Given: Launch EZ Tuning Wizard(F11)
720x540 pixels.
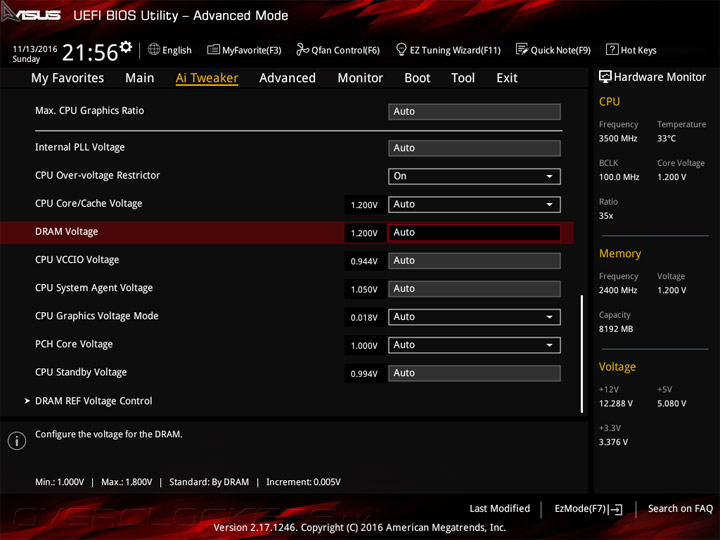Looking at the screenshot, I should pos(455,50).
